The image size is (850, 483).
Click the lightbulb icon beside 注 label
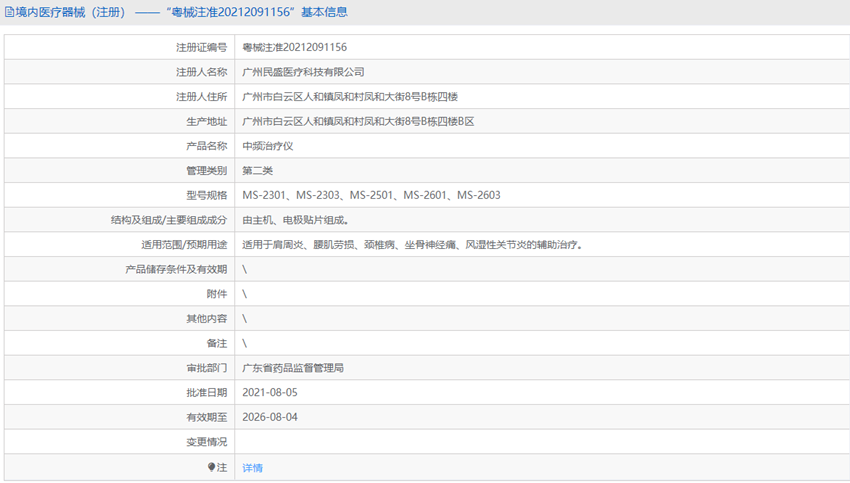click(x=211, y=467)
